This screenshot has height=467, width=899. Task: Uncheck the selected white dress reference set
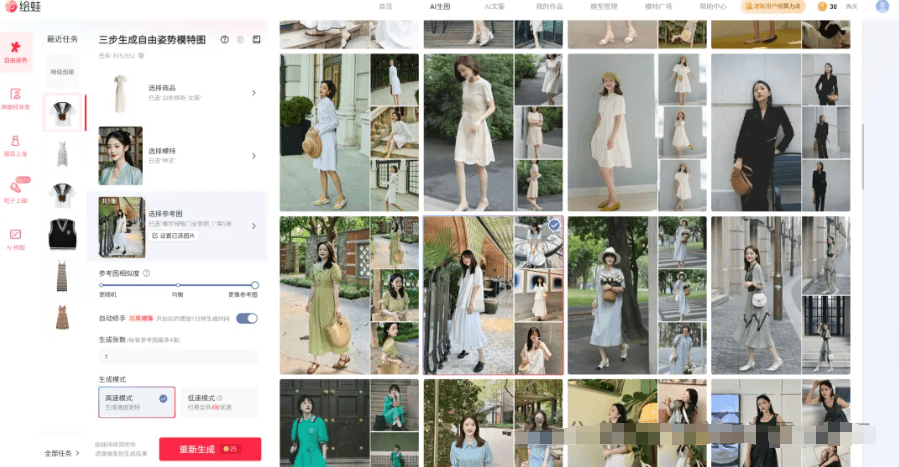554,225
